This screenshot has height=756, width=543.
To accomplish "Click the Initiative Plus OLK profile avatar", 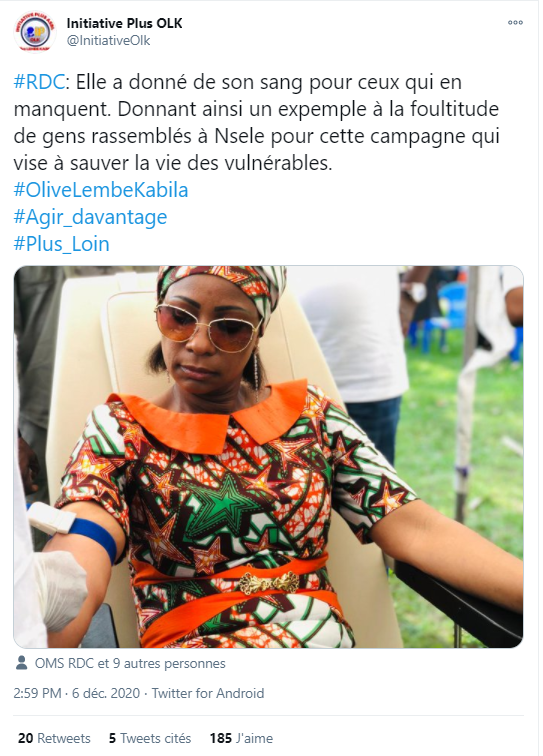I will (35, 31).
